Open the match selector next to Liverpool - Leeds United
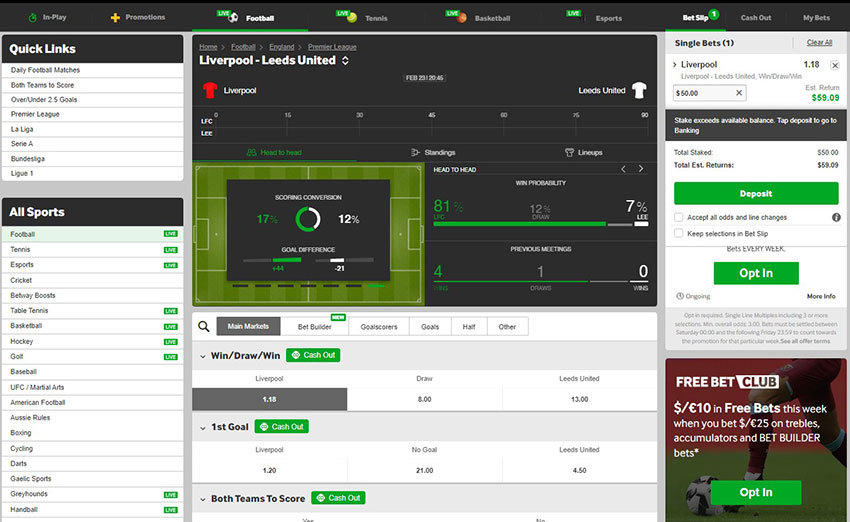850x522 pixels. 345,61
